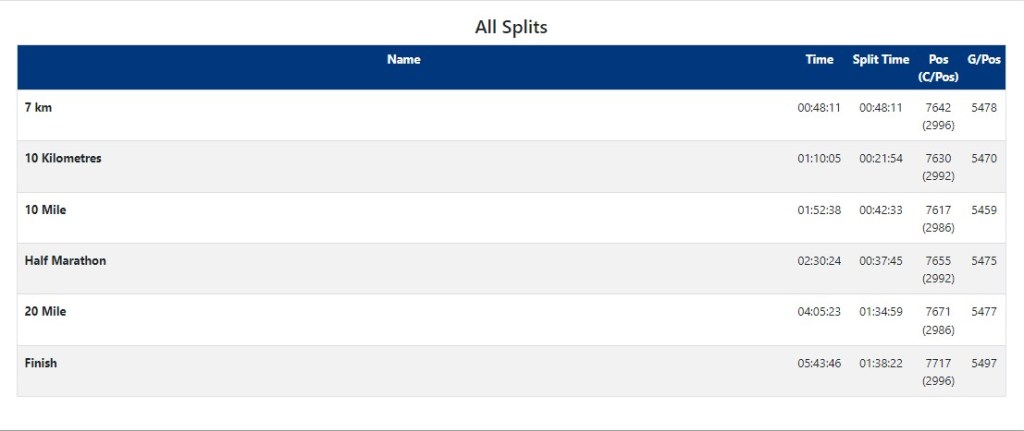Select the G/Pos column header
Screen dimensions: 1024x431
point(984,60)
